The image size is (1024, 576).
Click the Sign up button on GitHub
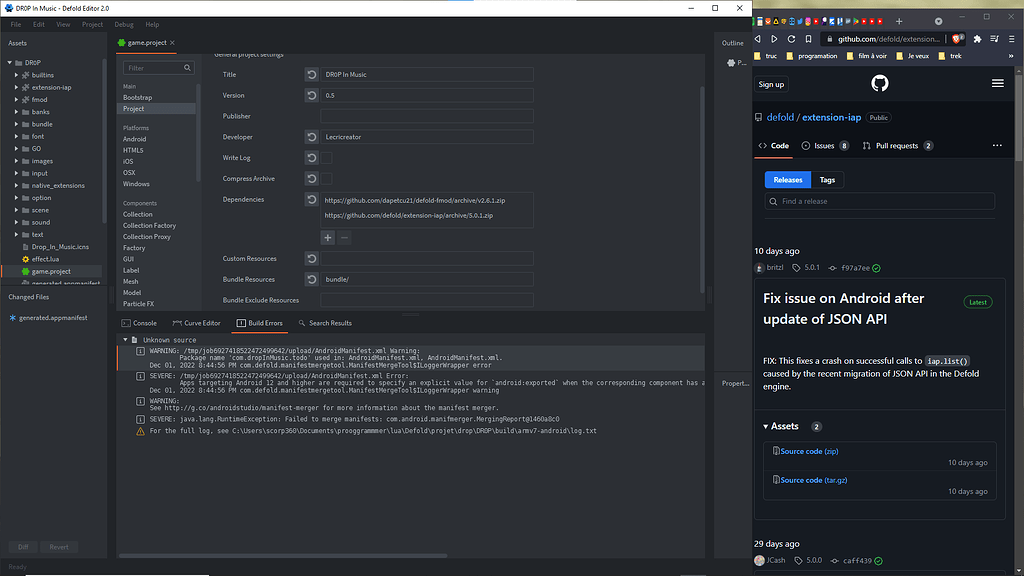point(771,84)
